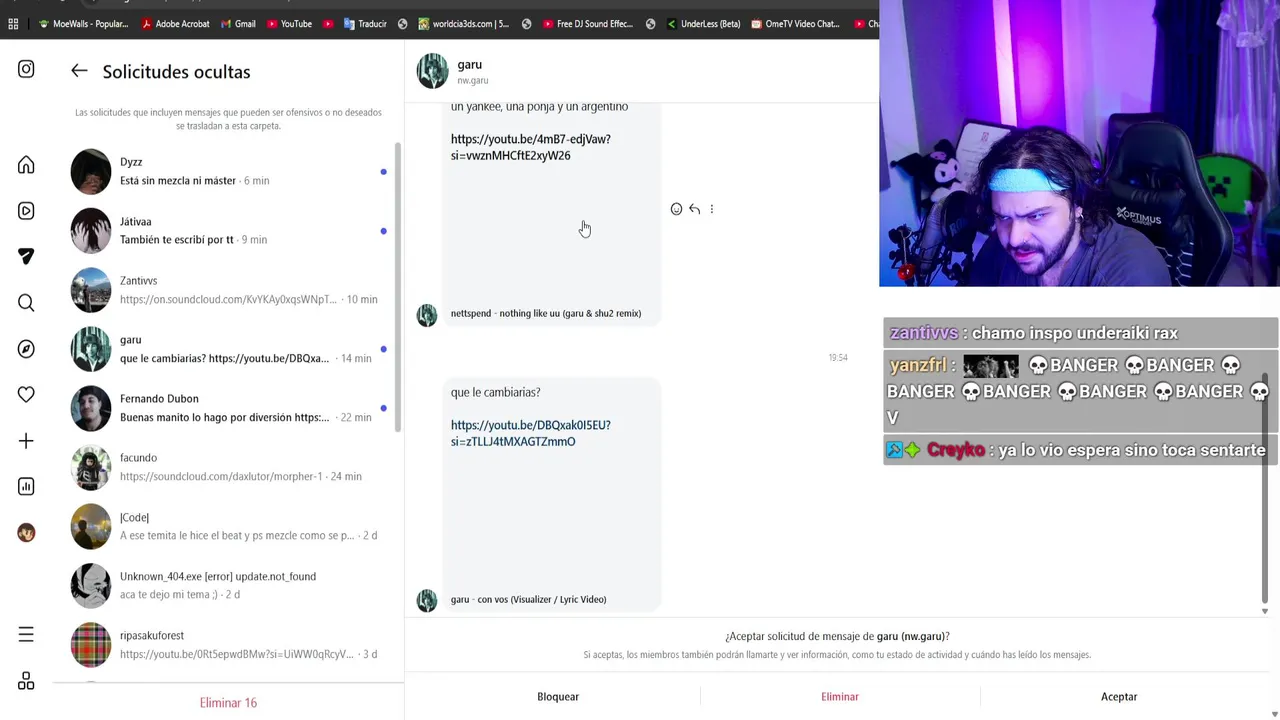Open message three-dot options

pyautogui.click(x=711, y=209)
